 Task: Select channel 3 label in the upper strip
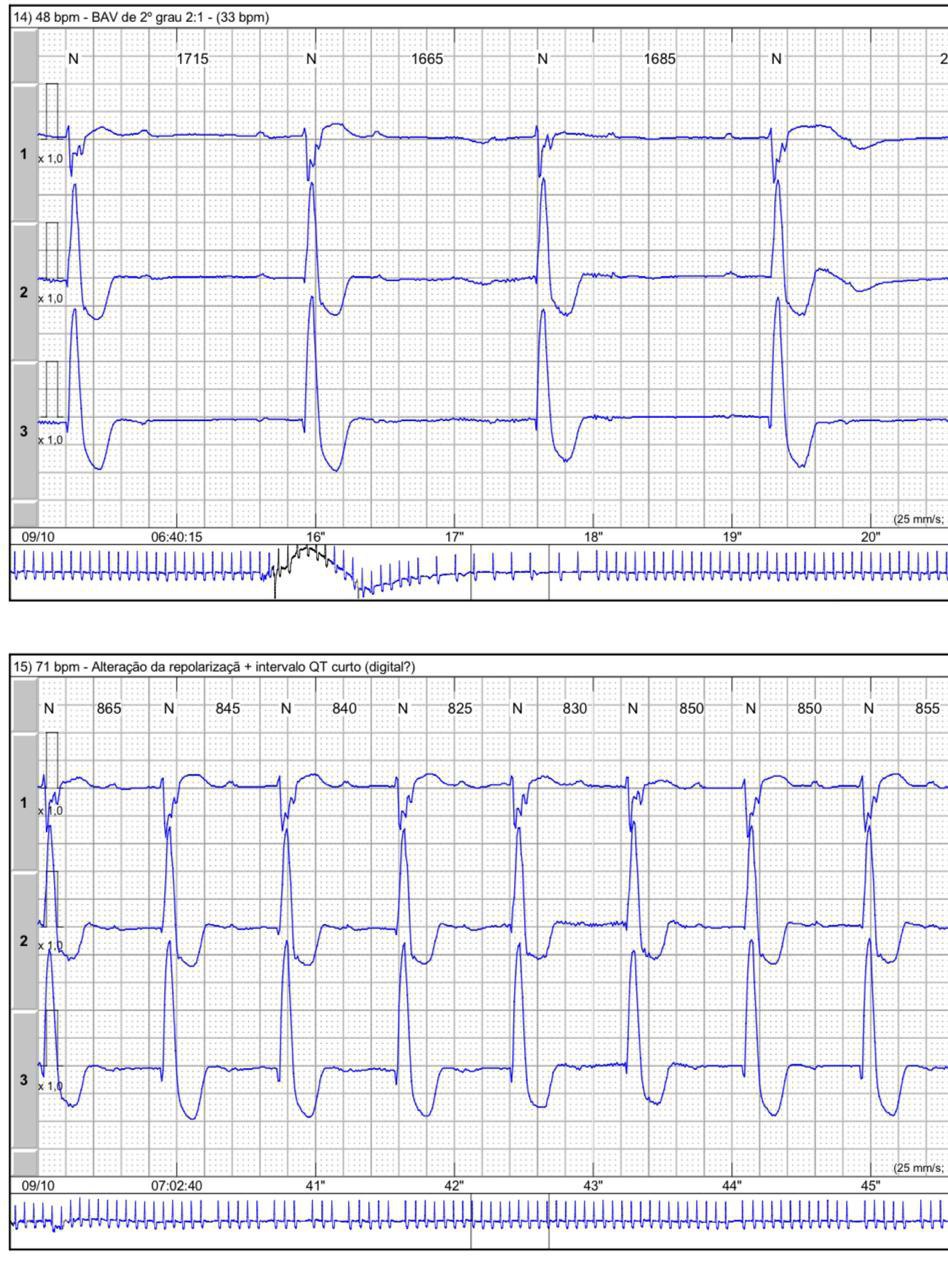pos(24,431)
